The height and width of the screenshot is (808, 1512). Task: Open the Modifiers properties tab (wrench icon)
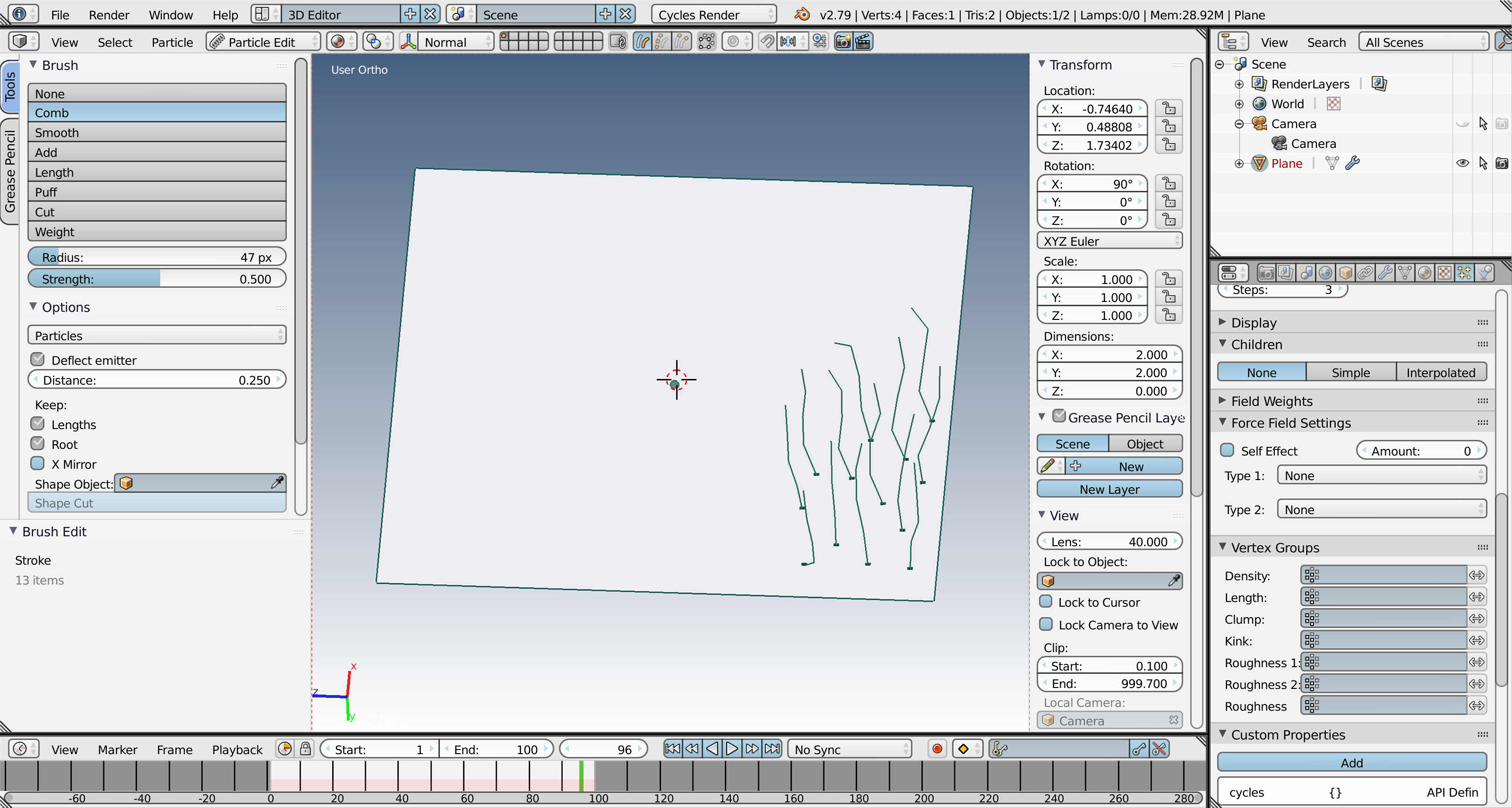pos(1385,272)
